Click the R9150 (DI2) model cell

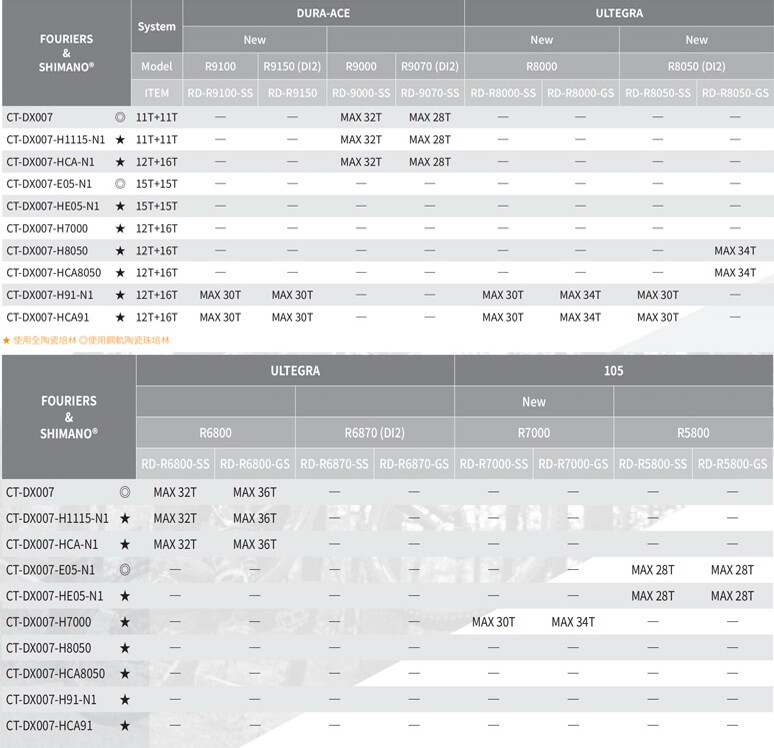292,66
